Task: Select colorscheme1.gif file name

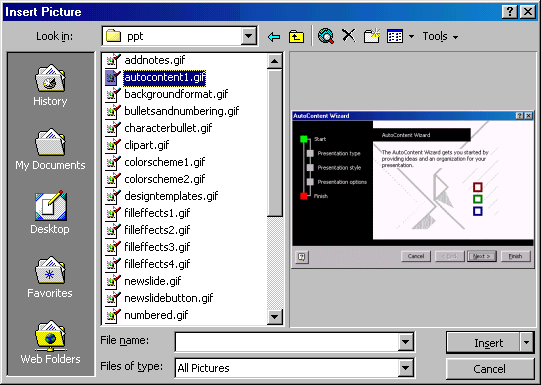Action: point(165,162)
